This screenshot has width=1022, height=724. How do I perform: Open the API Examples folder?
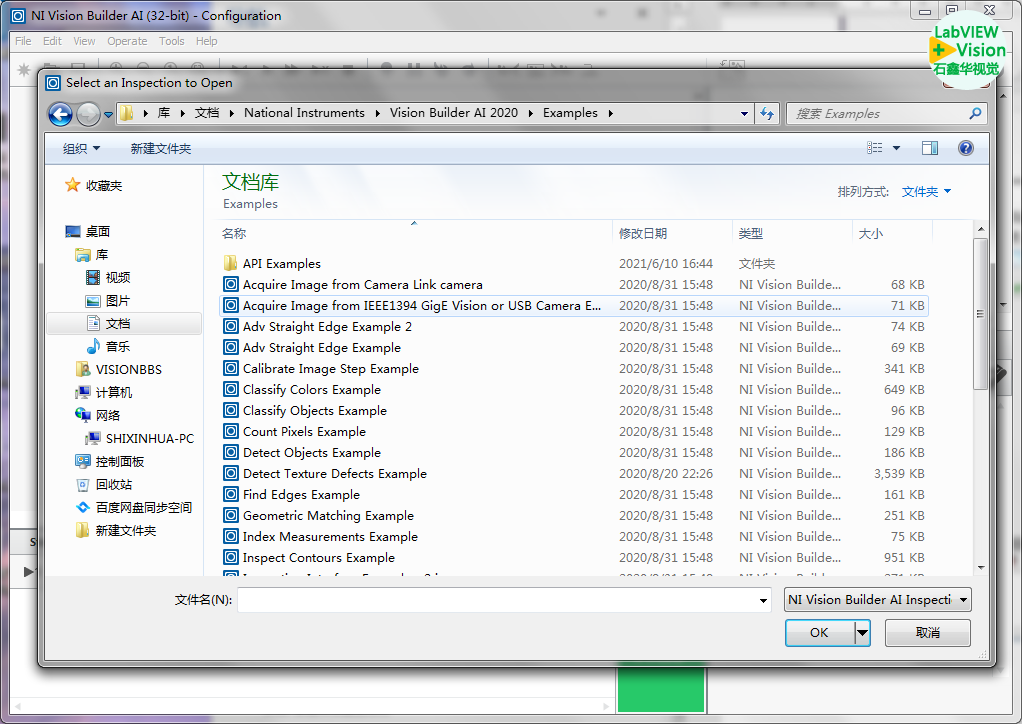coord(281,264)
